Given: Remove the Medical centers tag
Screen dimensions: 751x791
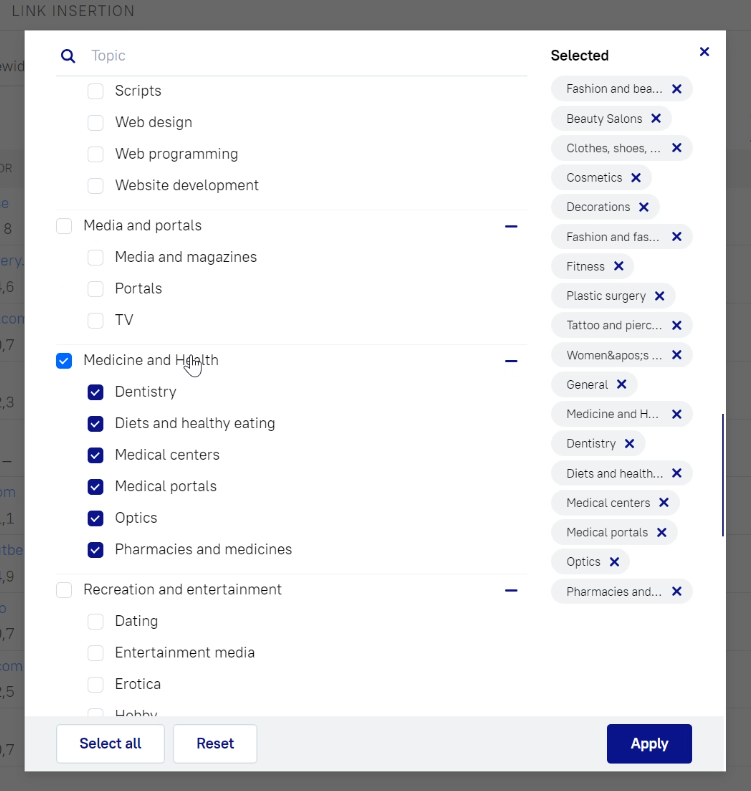Looking at the screenshot, I should [x=664, y=502].
